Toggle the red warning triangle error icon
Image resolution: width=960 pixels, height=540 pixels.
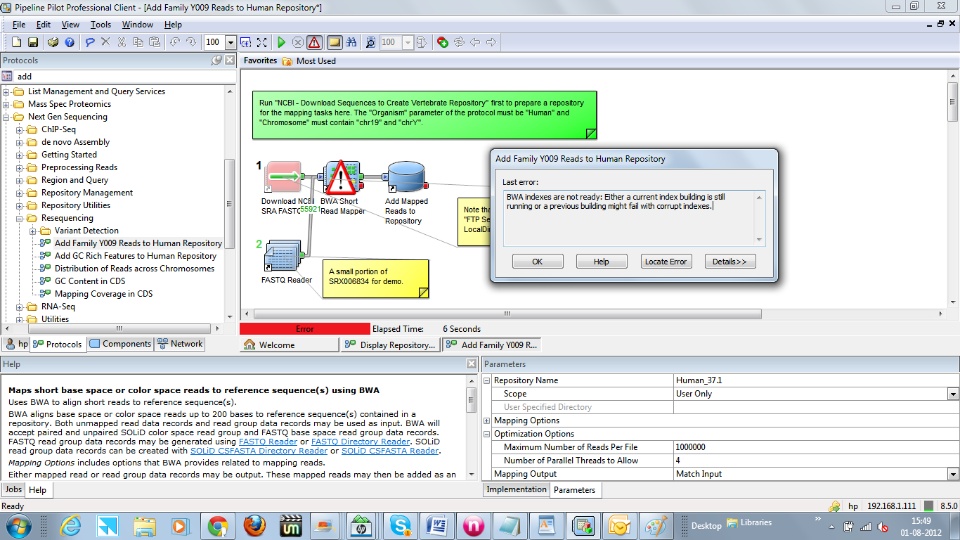coord(314,42)
